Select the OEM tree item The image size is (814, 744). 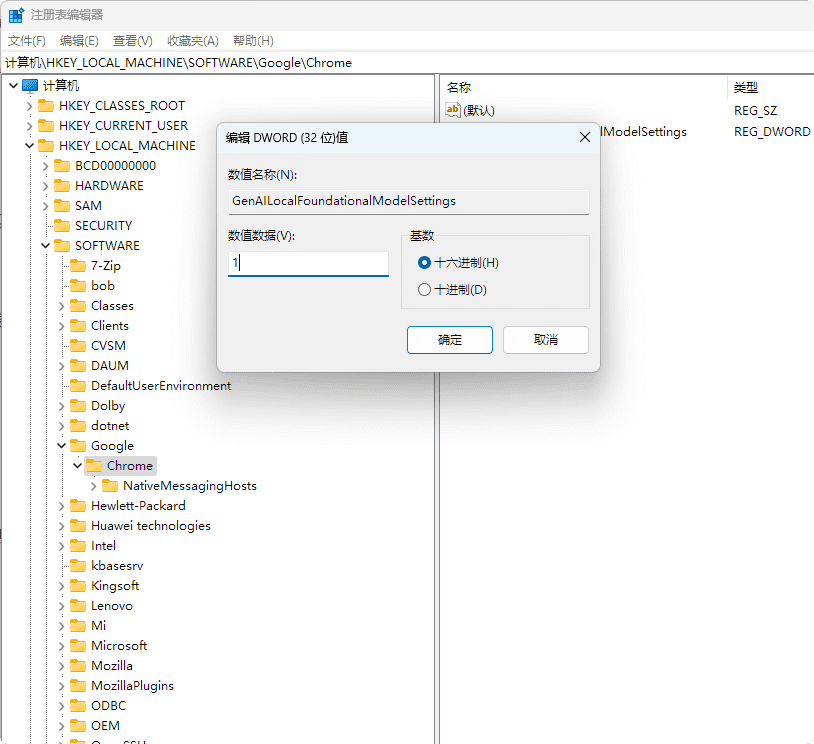105,726
